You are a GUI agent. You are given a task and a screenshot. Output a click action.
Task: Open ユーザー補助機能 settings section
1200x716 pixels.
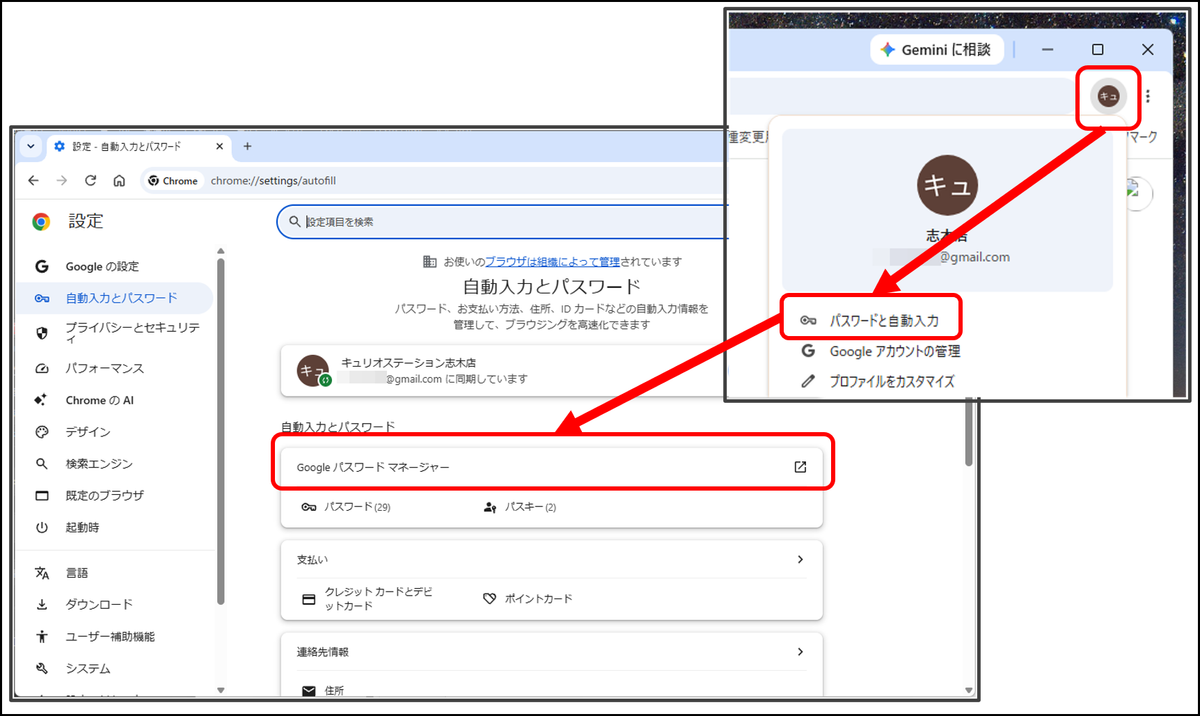[x=110, y=636]
